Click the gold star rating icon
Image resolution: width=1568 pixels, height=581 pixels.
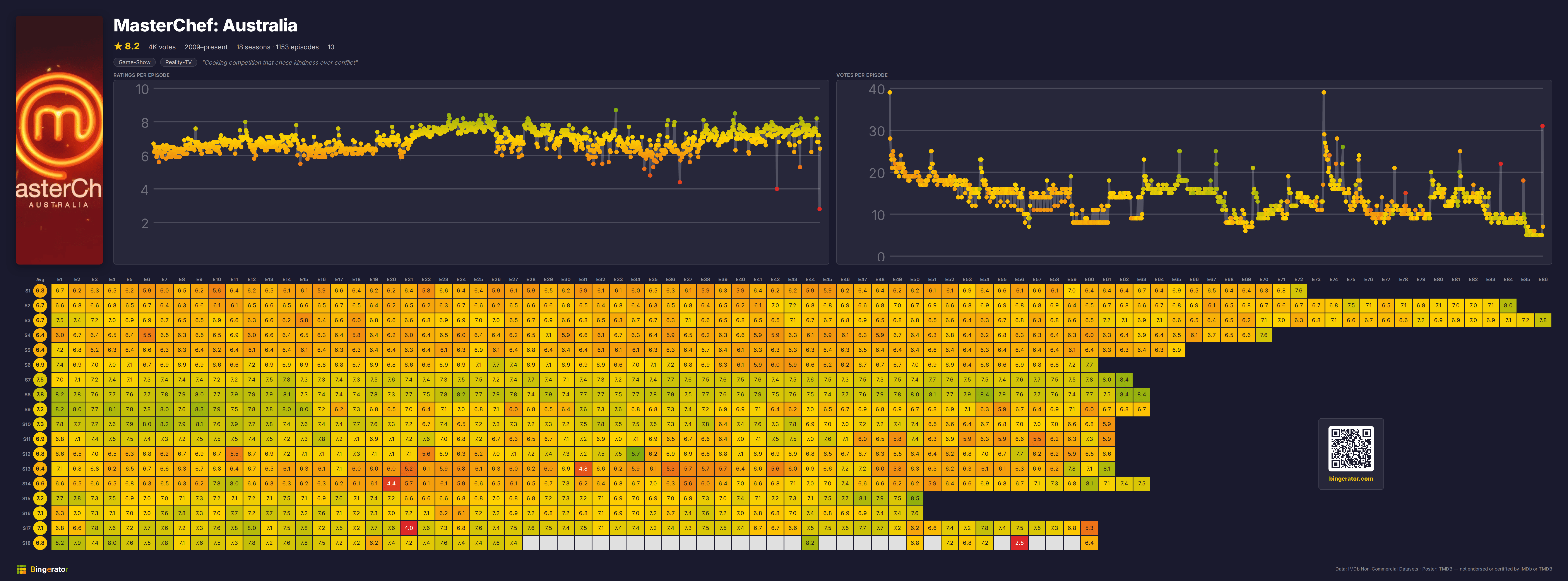(118, 46)
